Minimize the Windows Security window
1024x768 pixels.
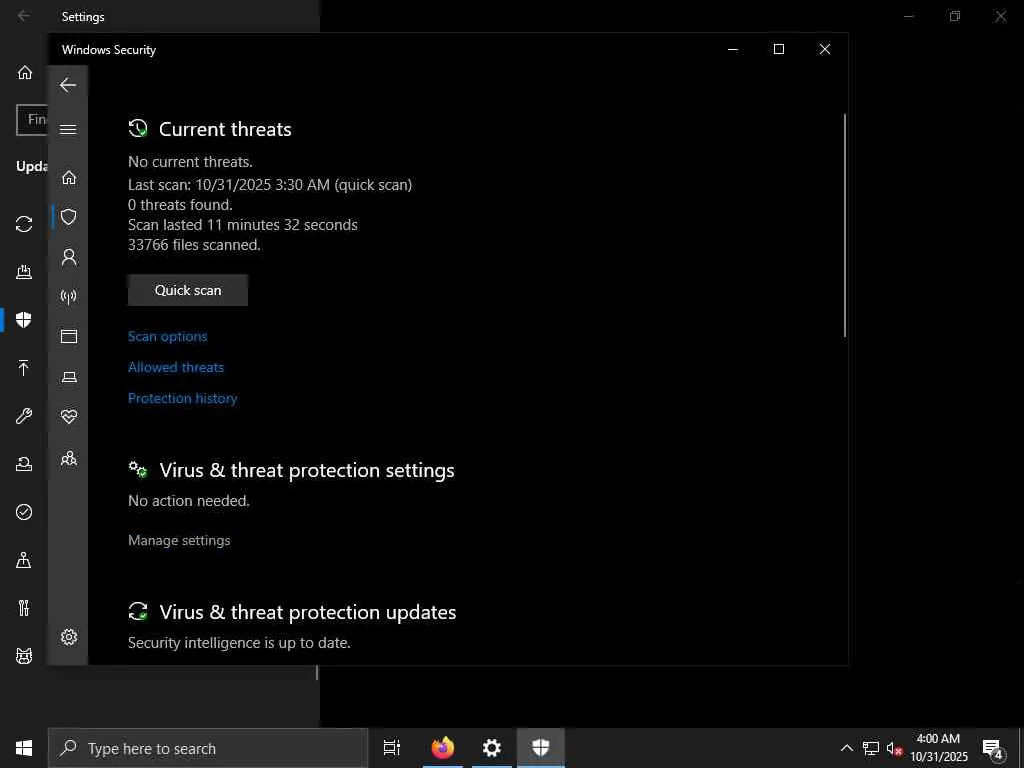pyautogui.click(x=733, y=49)
